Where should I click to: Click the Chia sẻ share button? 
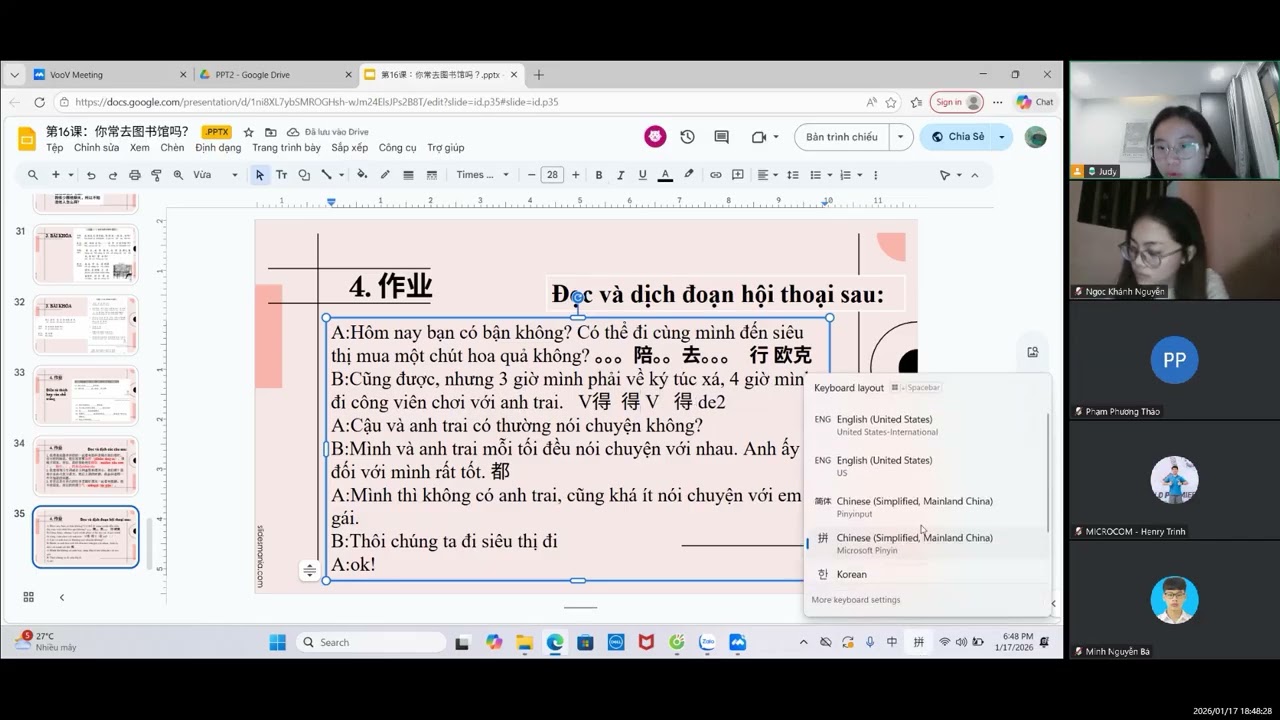958,137
